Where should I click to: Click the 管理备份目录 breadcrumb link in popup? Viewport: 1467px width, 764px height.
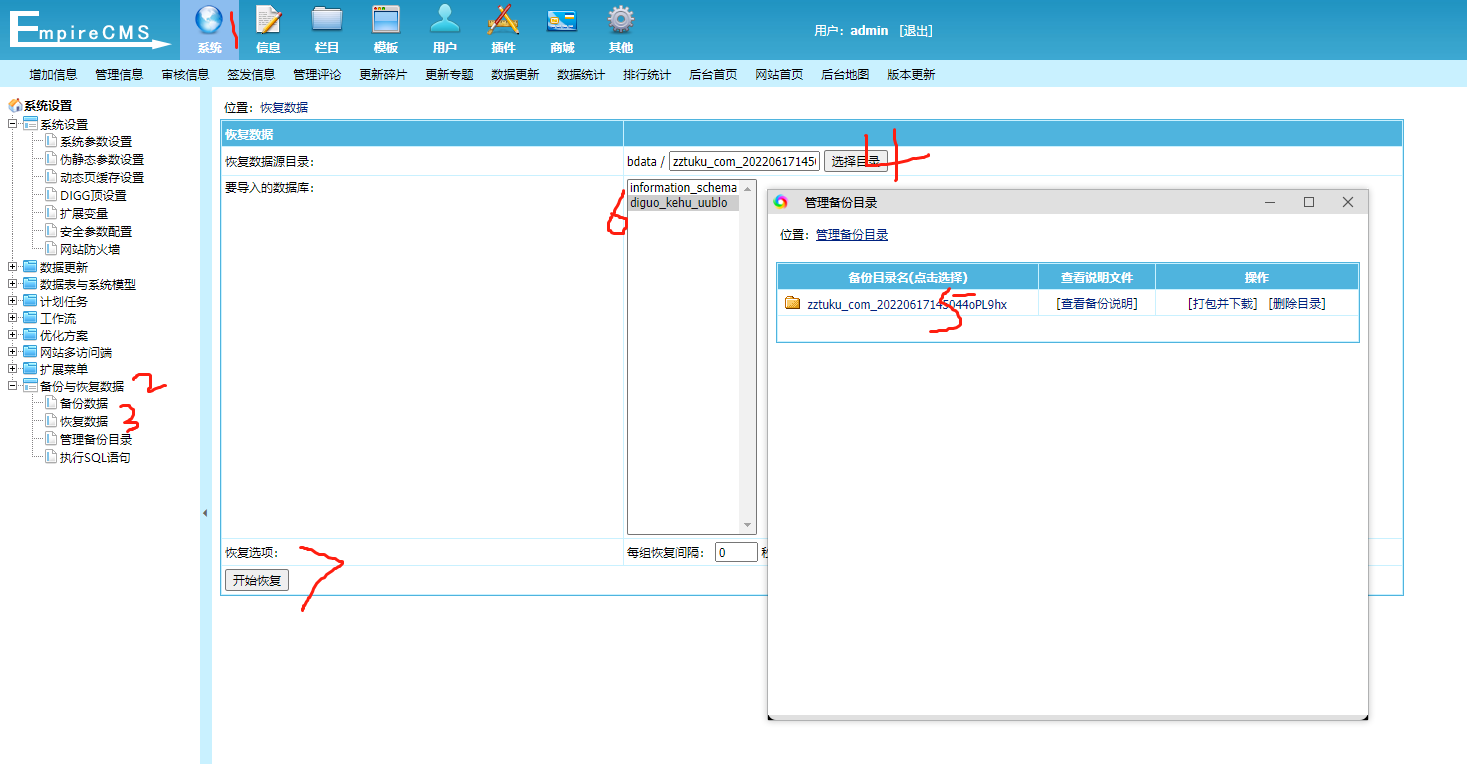coord(852,235)
